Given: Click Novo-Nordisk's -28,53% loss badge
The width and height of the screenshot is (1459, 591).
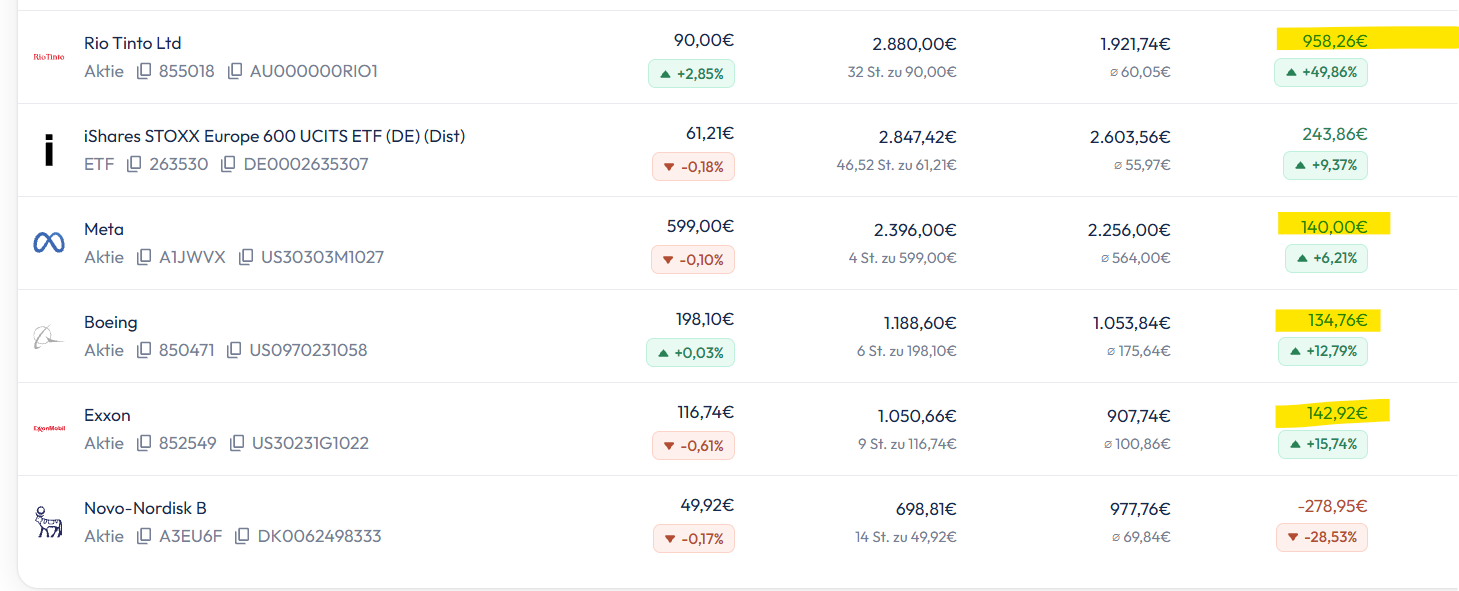Looking at the screenshot, I should 1321,538.
